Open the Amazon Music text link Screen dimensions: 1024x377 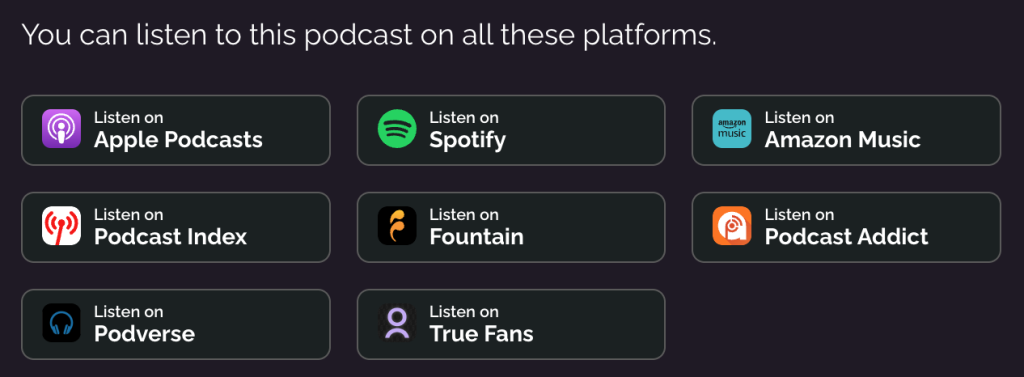click(842, 139)
